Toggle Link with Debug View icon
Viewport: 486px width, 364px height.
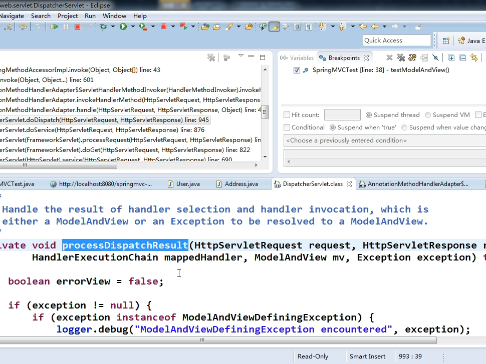click(474, 58)
